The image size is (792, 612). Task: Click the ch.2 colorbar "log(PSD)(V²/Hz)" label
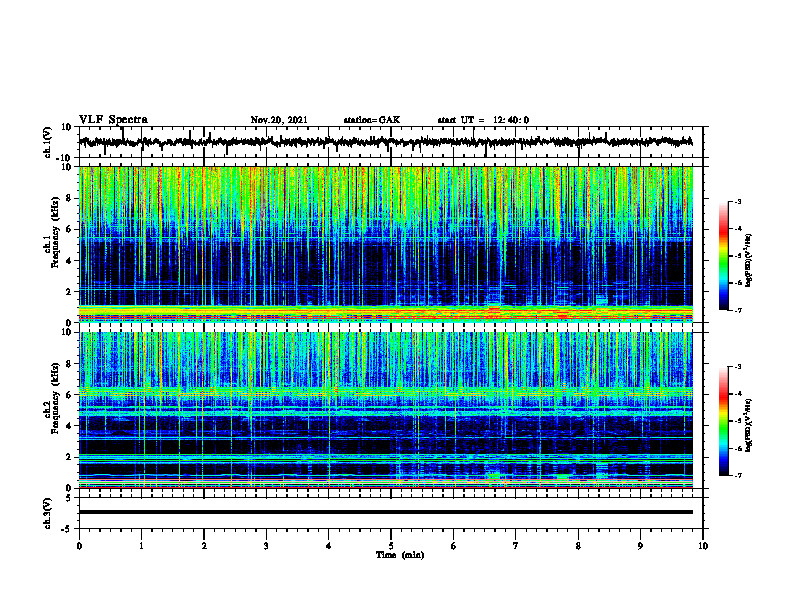click(749, 425)
